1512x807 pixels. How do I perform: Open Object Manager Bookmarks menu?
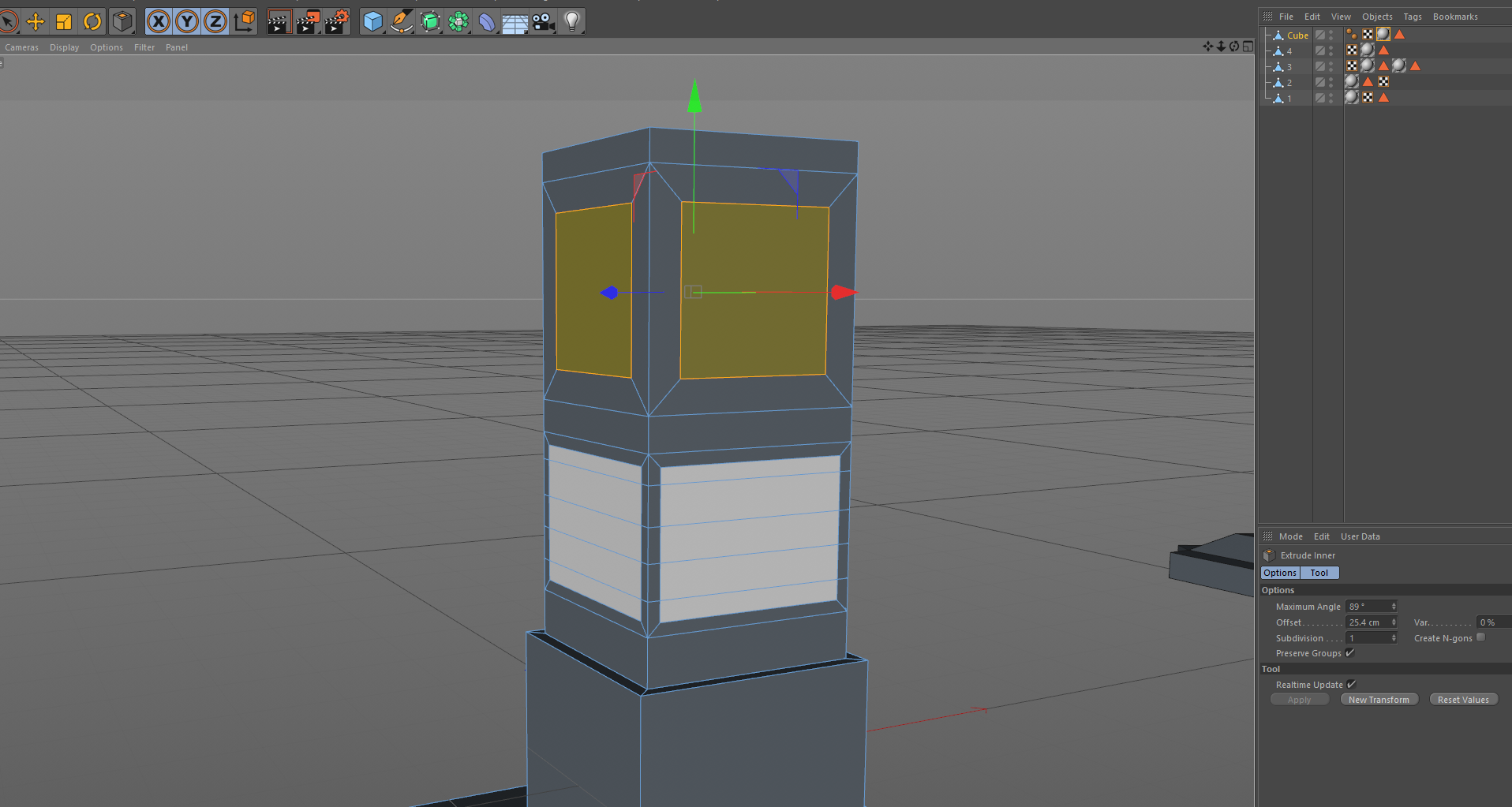1455,17
